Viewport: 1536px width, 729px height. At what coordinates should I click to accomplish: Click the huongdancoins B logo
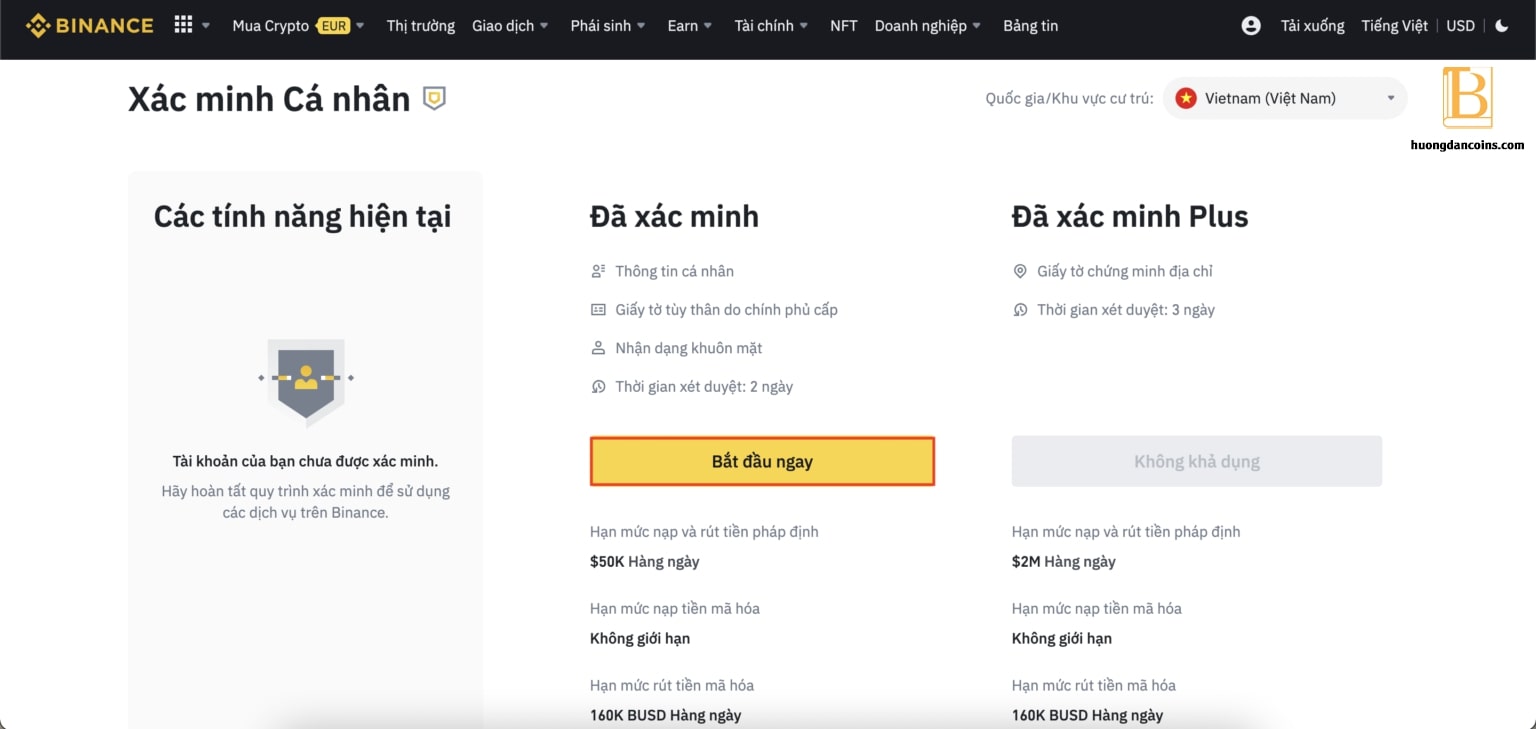click(1467, 97)
